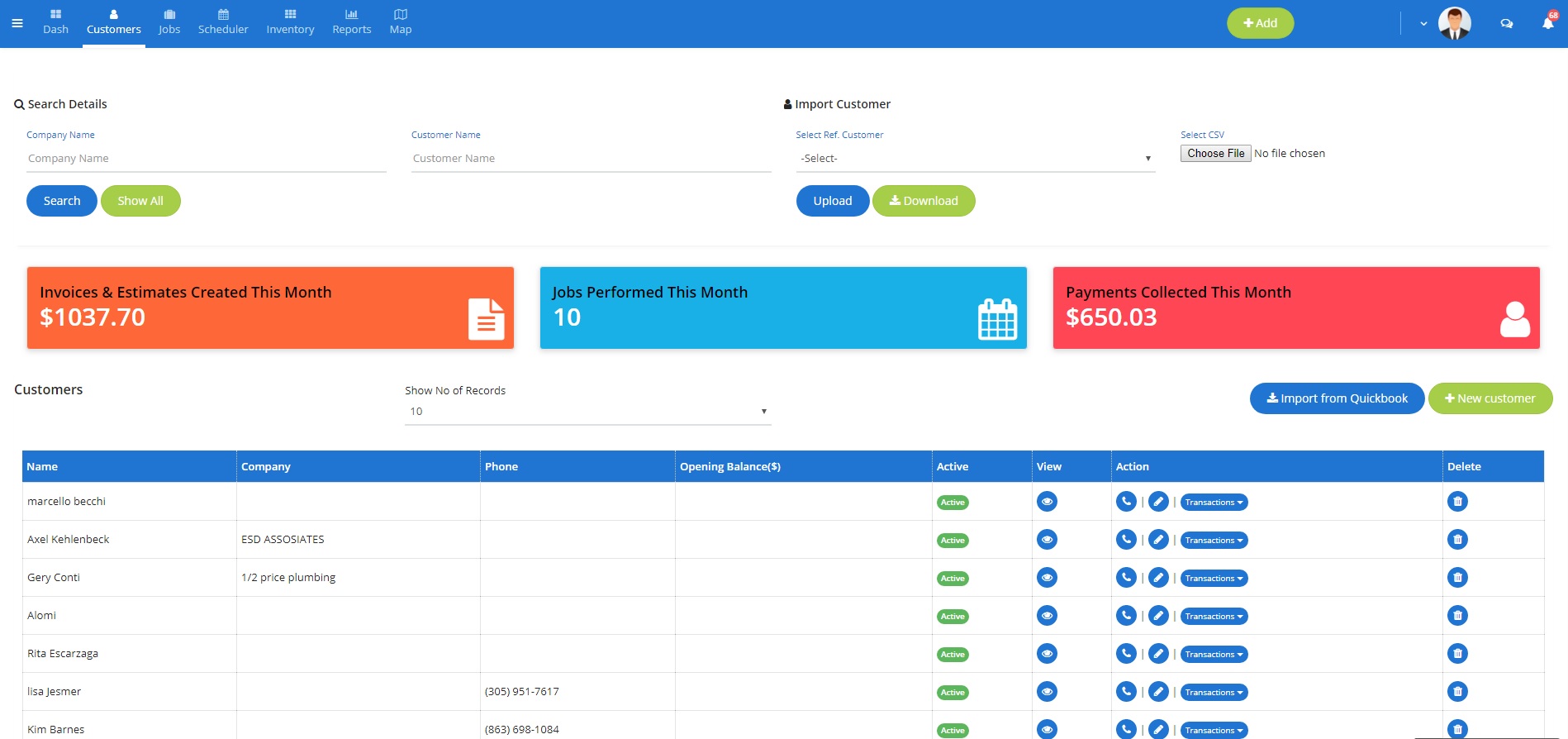Image resolution: width=1568 pixels, height=739 pixels.
Task: Click the user profile avatar
Action: pos(1454,23)
